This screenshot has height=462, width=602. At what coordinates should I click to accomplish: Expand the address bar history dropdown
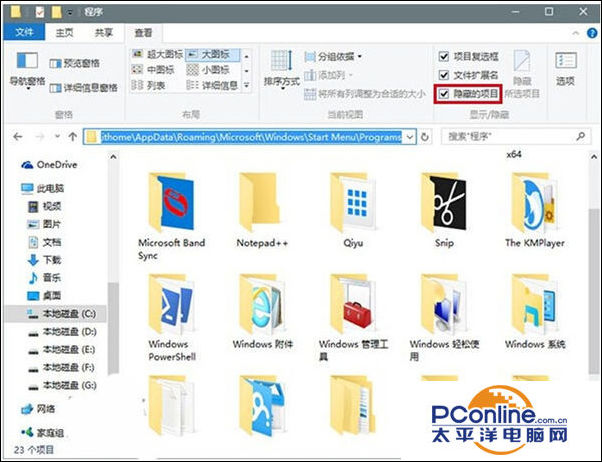click(x=410, y=137)
